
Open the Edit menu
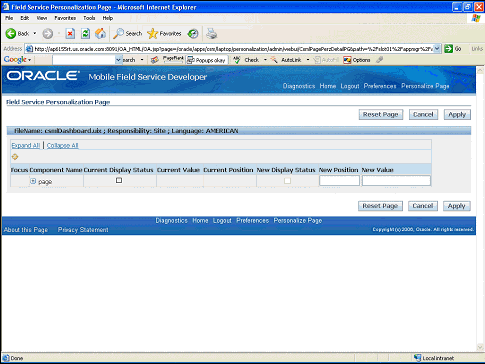click(25, 18)
